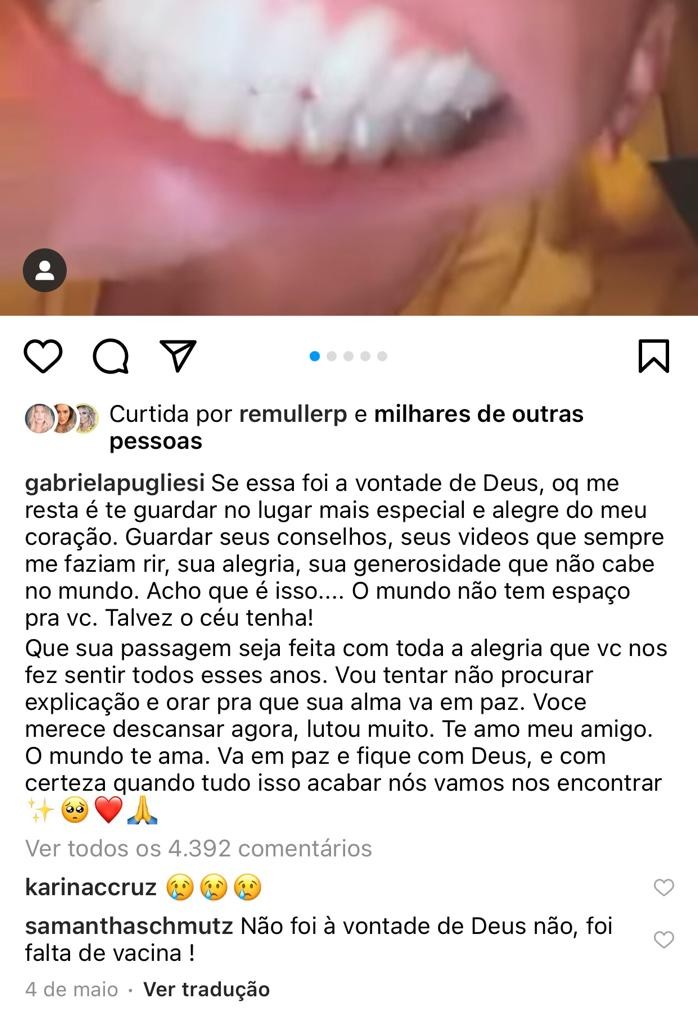The image size is (698, 1024).
Task: Save post with bookmark icon
Action: pos(654,356)
